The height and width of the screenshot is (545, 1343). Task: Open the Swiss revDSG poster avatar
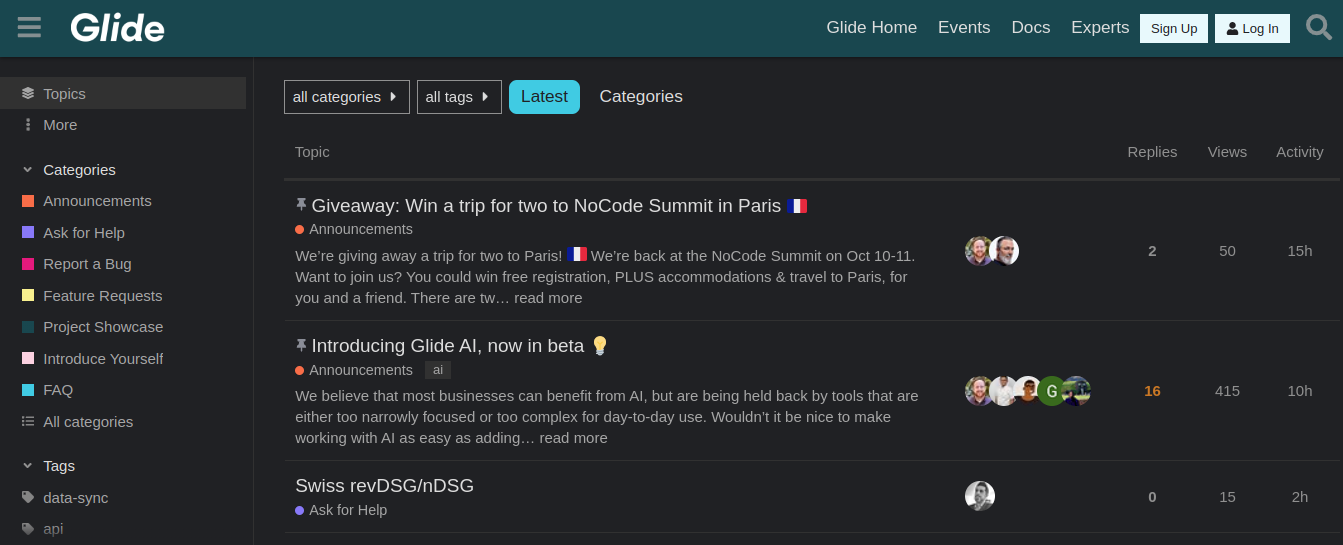pyautogui.click(x=980, y=496)
